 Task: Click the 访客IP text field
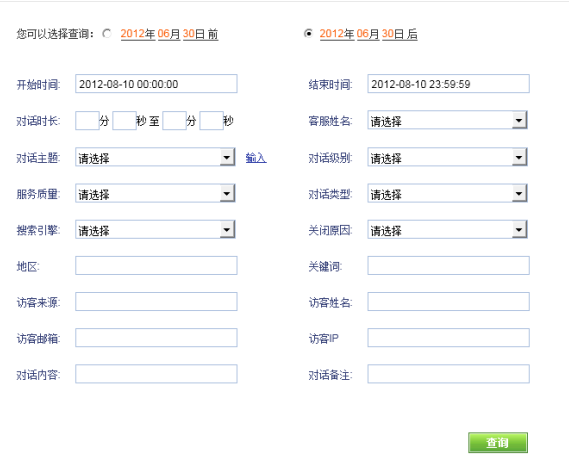449,338
